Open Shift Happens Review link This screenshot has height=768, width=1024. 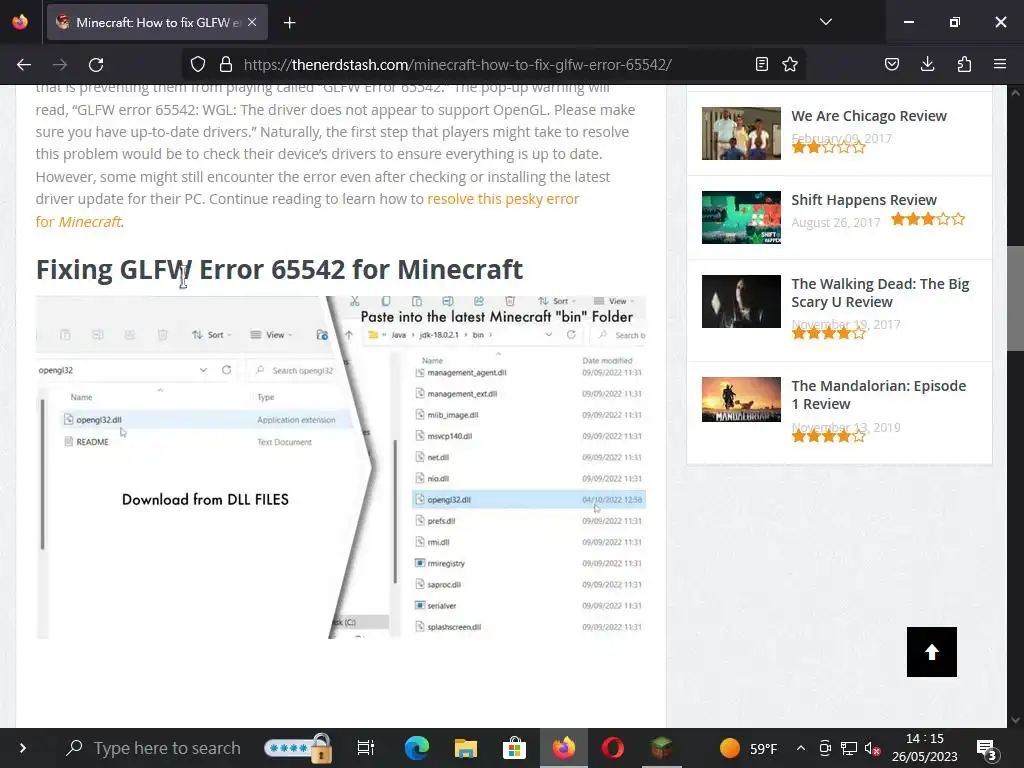tap(863, 200)
